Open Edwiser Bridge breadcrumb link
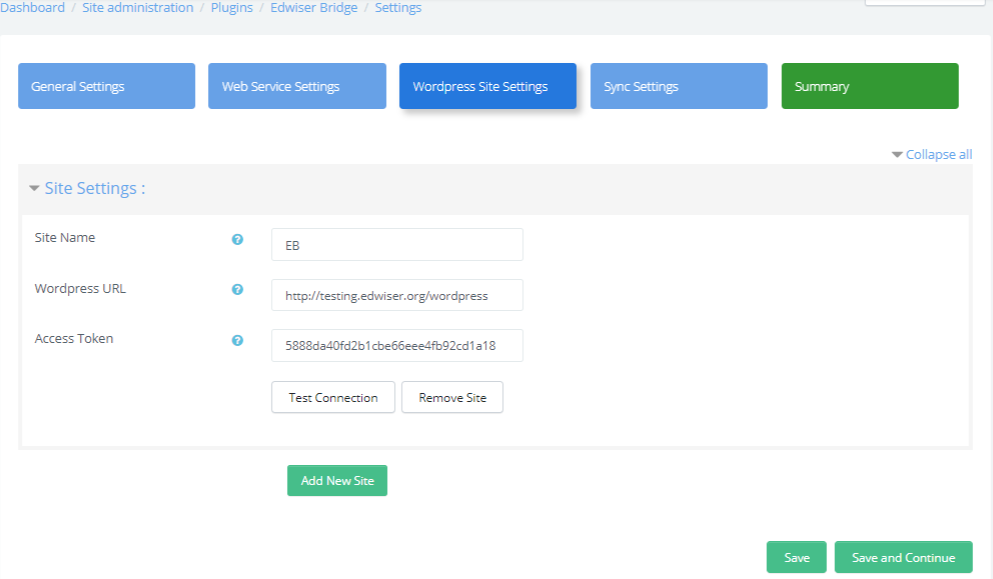993x579 pixels. point(313,8)
